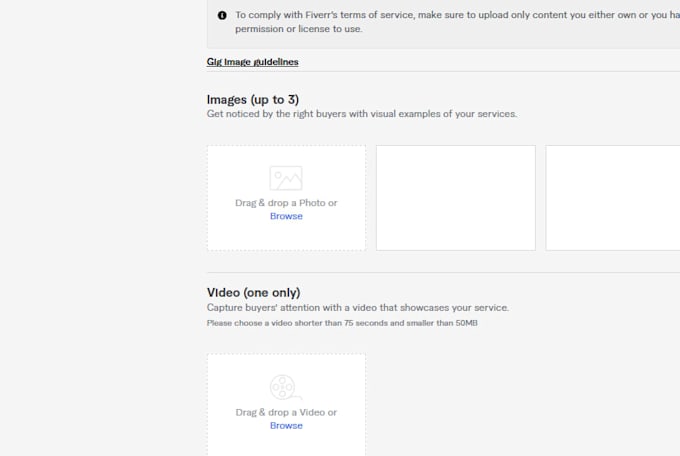Click the film reel video icon

coord(286,387)
